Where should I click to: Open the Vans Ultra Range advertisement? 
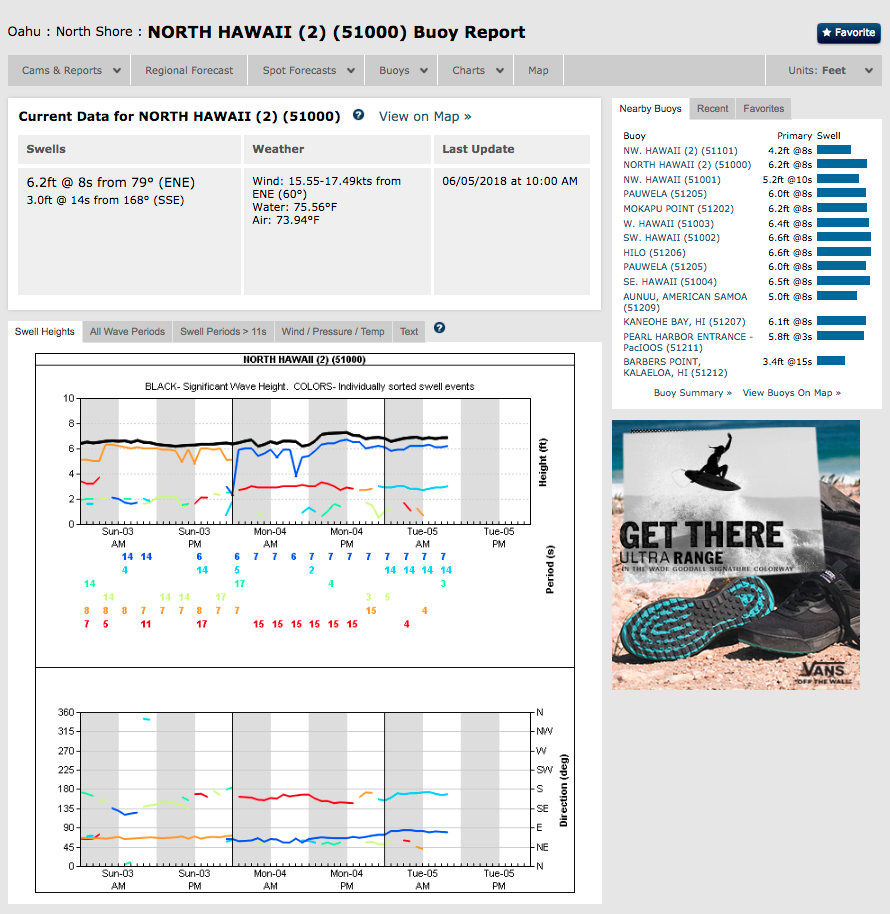point(736,554)
